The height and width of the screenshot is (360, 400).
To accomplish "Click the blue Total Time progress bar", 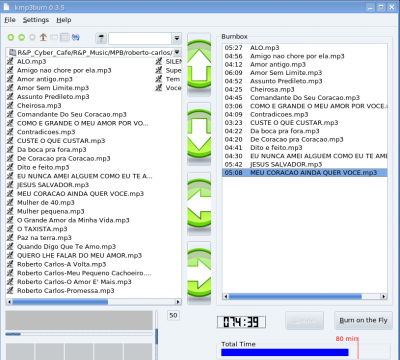I will pyautogui.click(x=285, y=352).
